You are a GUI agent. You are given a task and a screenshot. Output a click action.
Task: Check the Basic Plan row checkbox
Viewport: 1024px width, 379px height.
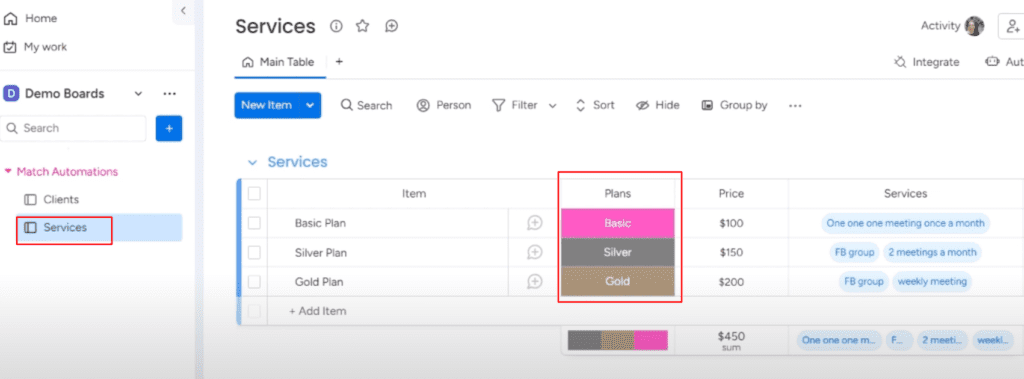coord(254,223)
